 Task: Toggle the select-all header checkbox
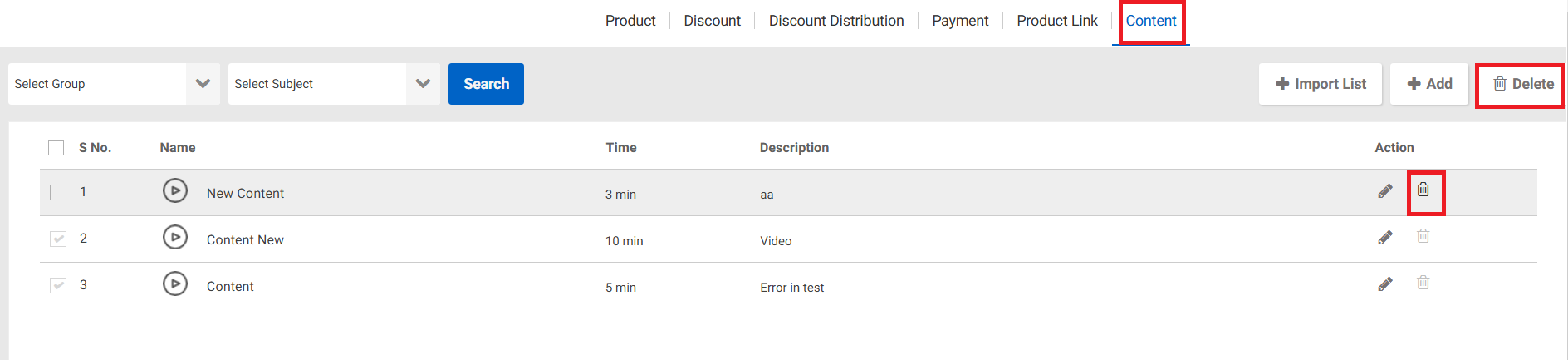56,148
